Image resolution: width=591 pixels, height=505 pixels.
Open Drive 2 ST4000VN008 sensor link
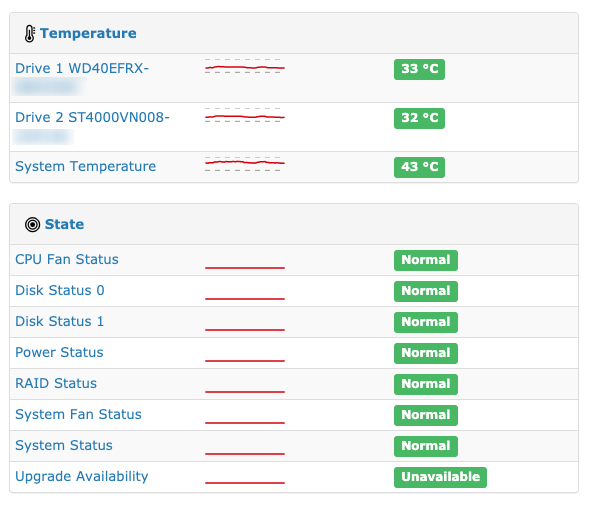(92, 117)
